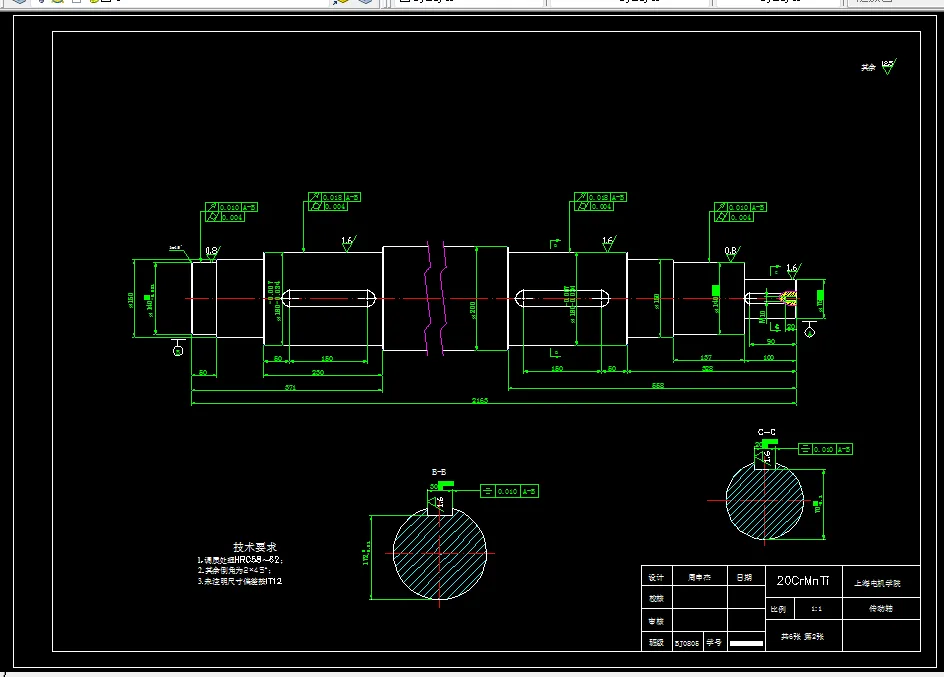Click the B-B section label
The image size is (944, 677).
click(439, 472)
